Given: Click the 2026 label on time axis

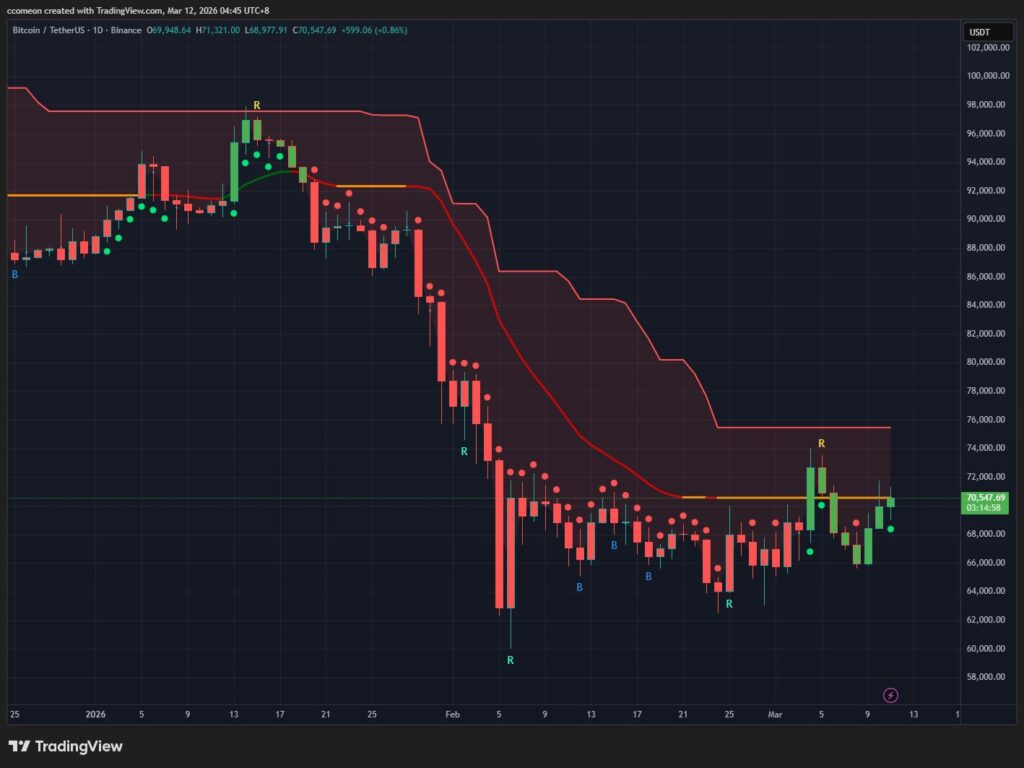Looking at the screenshot, I should point(95,714).
